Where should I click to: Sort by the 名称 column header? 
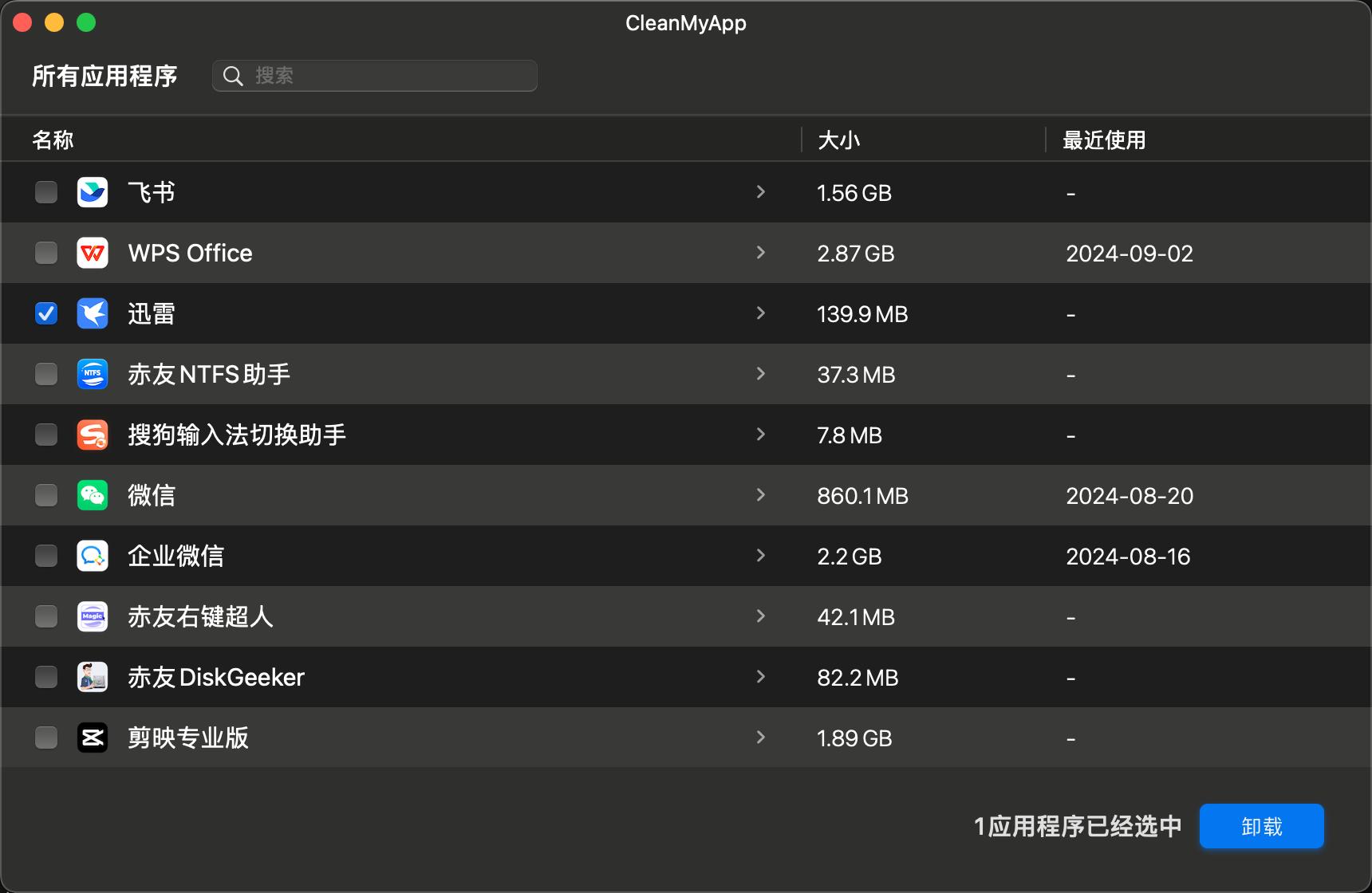(x=53, y=140)
